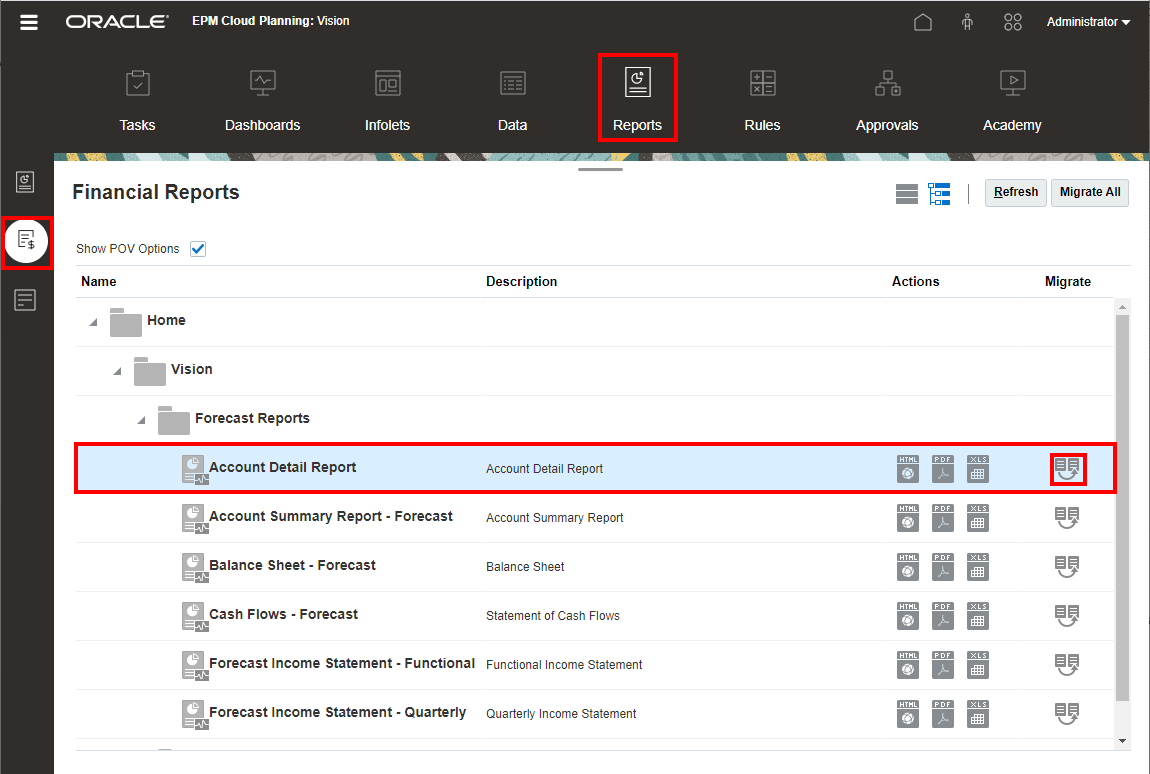This screenshot has height=774, width=1150.
Task: Switch to flat list view icon
Action: pyautogui.click(x=907, y=194)
